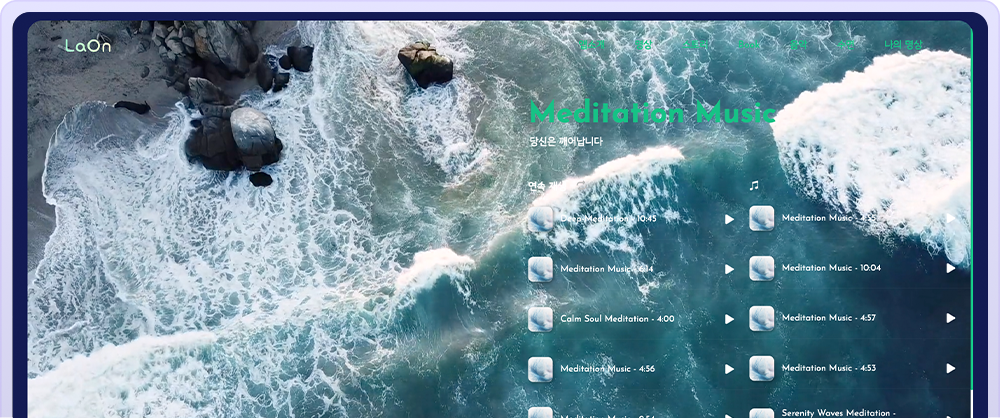1000x418 pixels.
Task: Select the Deep Meditation album thumbnail
Action: point(541,219)
